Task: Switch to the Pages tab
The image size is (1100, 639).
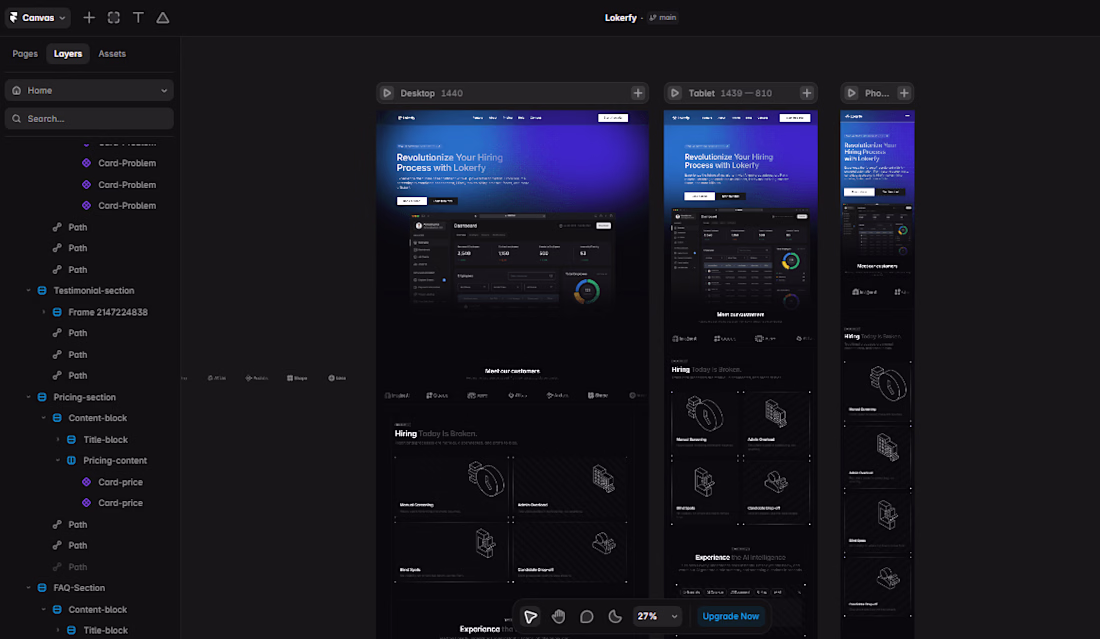Action: [x=25, y=53]
